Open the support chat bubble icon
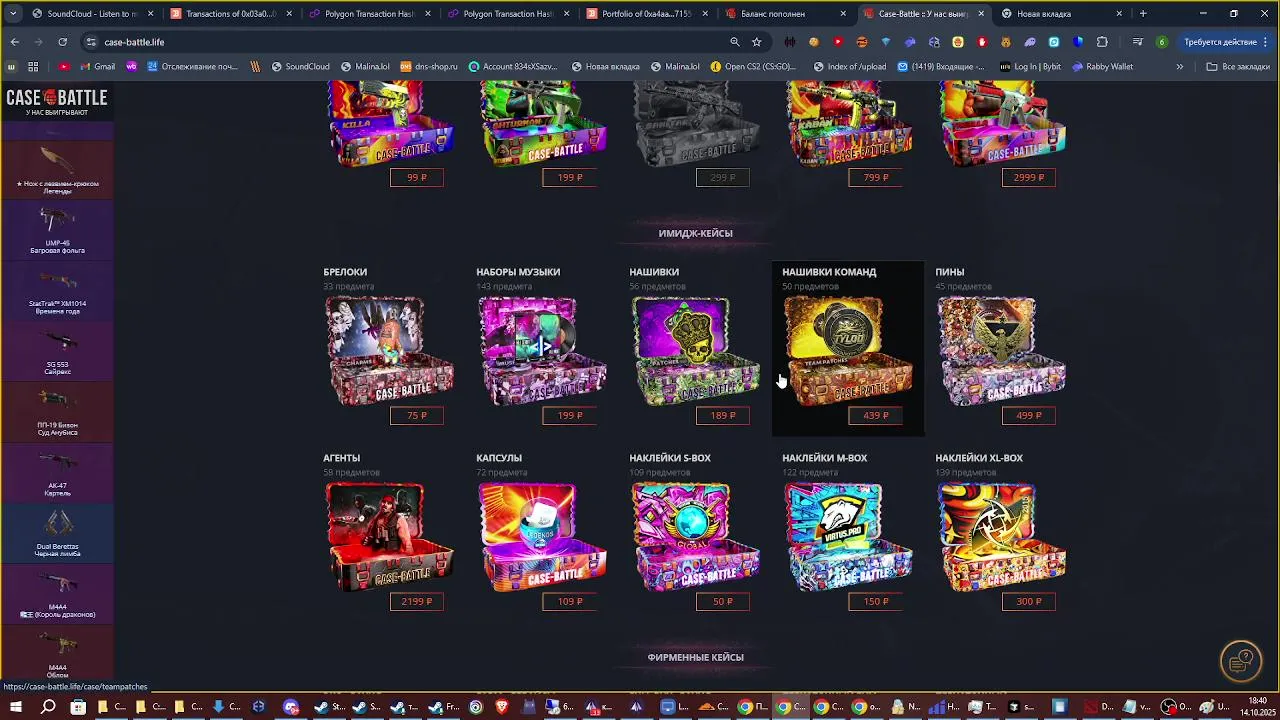Screen dimensions: 1280x720 [x=1241, y=660]
